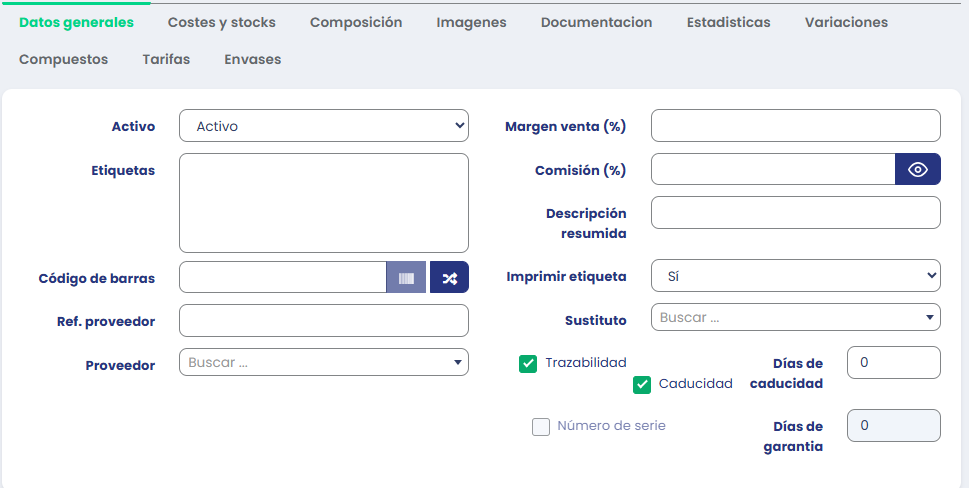Image resolution: width=969 pixels, height=488 pixels.
Task: Enable the Número de serie checkbox
Action: pyautogui.click(x=541, y=427)
